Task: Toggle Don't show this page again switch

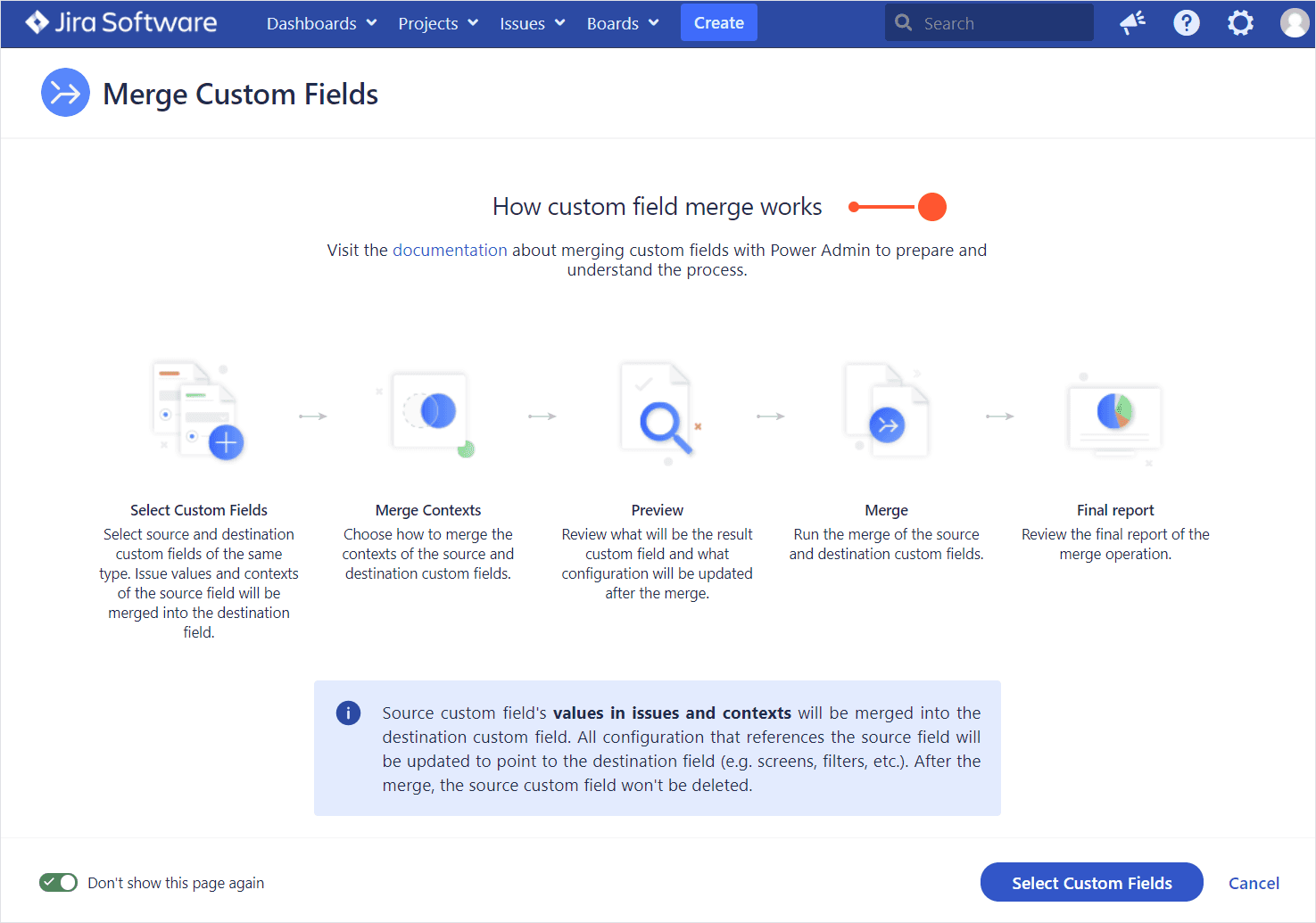Action: pyautogui.click(x=58, y=883)
